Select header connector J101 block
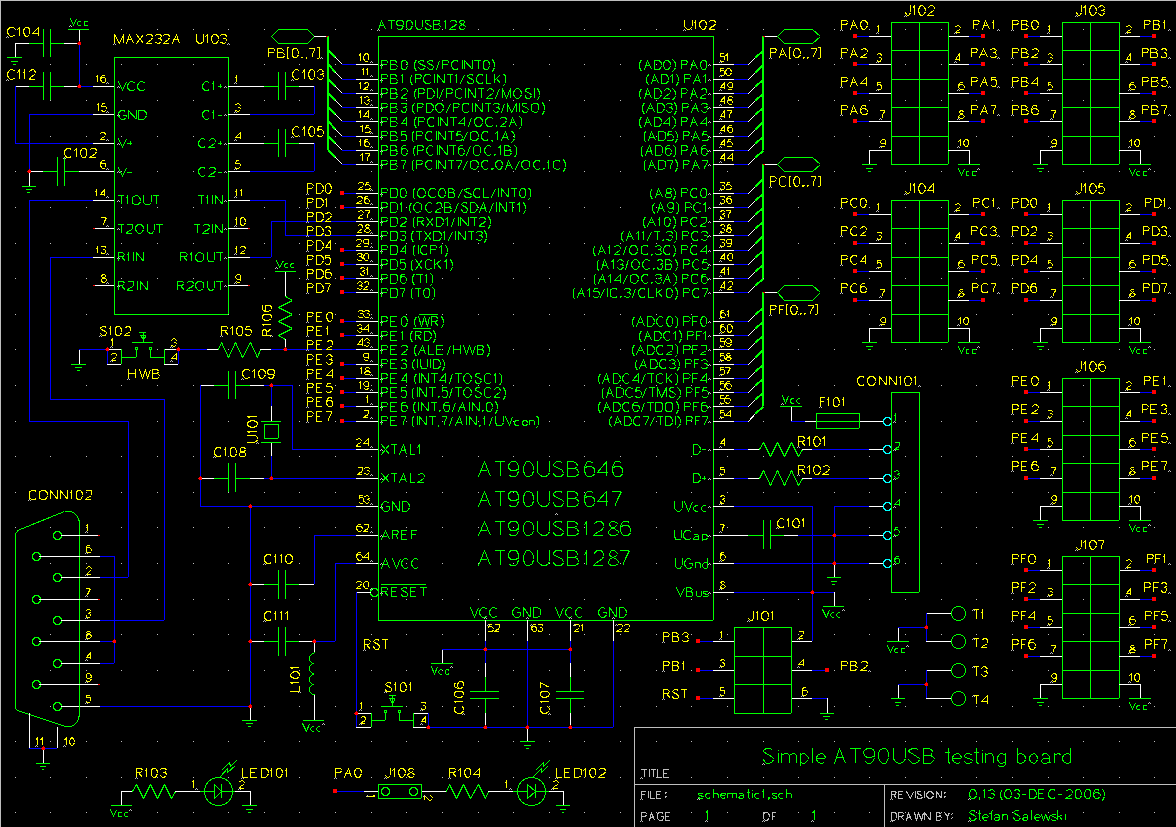This screenshot has width=1176, height=827. click(763, 668)
